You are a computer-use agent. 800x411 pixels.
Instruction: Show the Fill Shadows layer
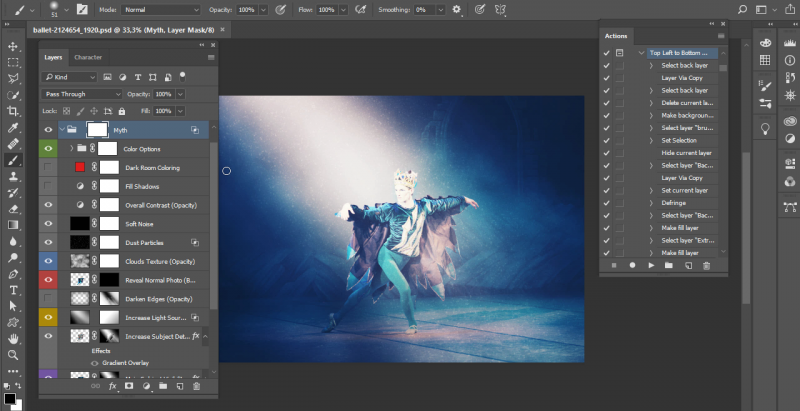(x=48, y=186)
